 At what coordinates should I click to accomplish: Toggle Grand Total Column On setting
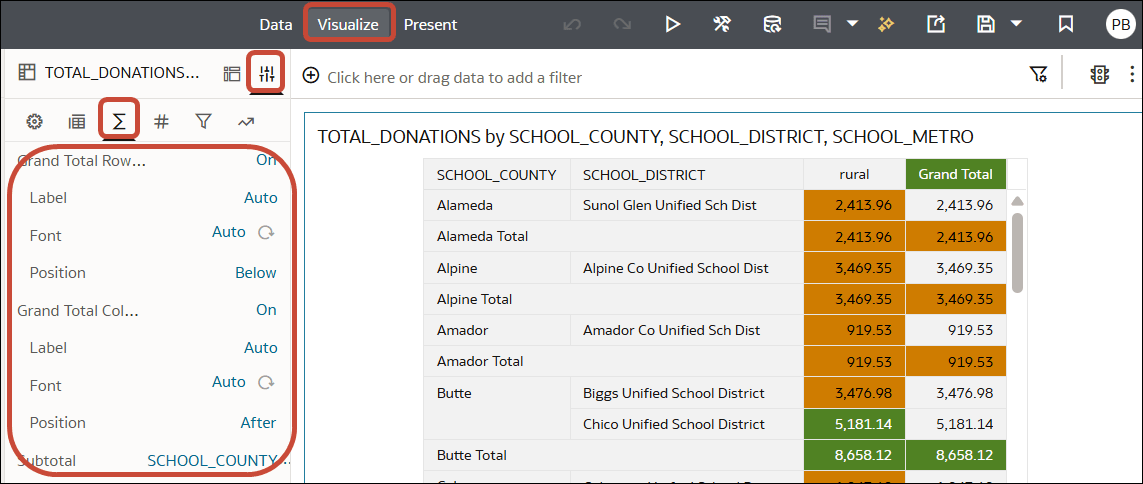[266, 310]
